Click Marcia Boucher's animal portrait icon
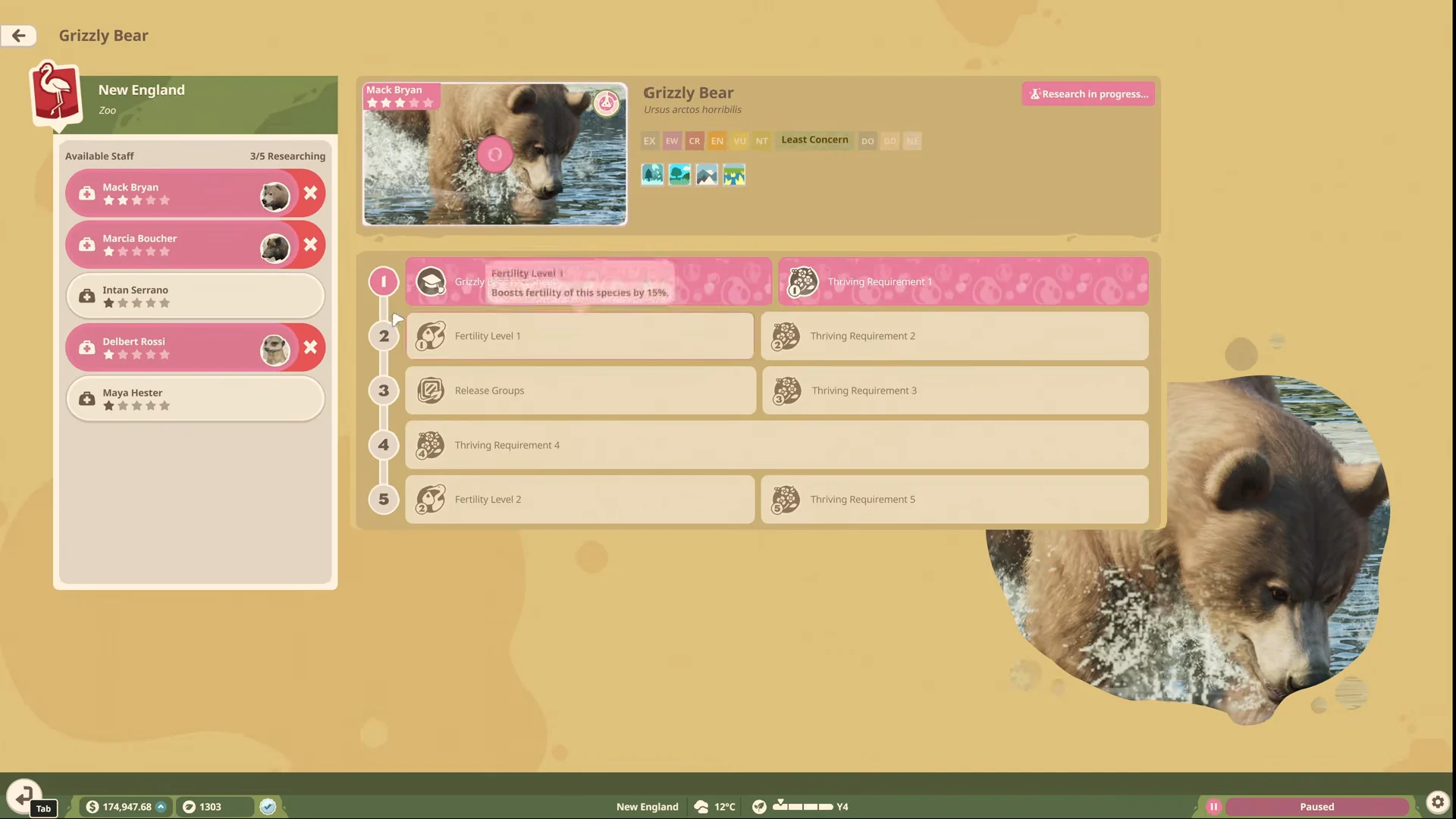This screenshot has height=819, width=1456. [x=275, y=248]
